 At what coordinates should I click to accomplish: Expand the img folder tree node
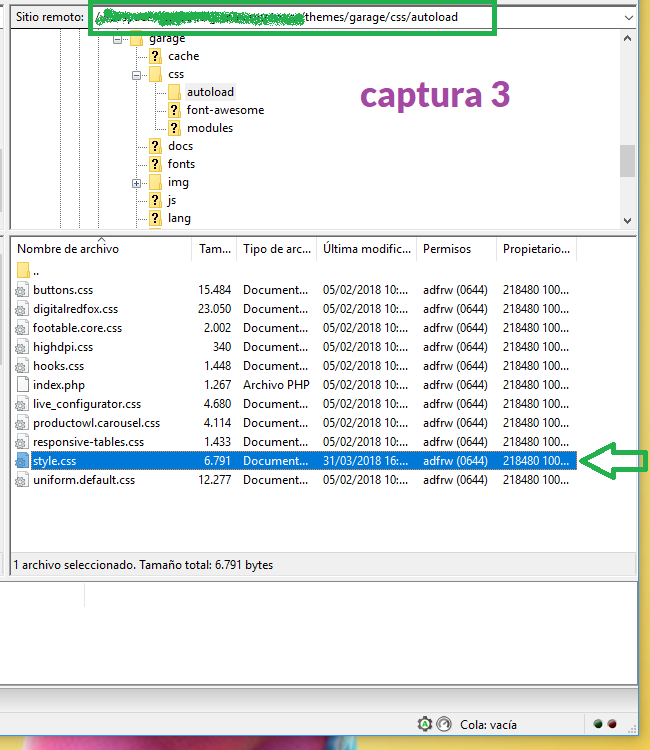(x=136, y=183)
